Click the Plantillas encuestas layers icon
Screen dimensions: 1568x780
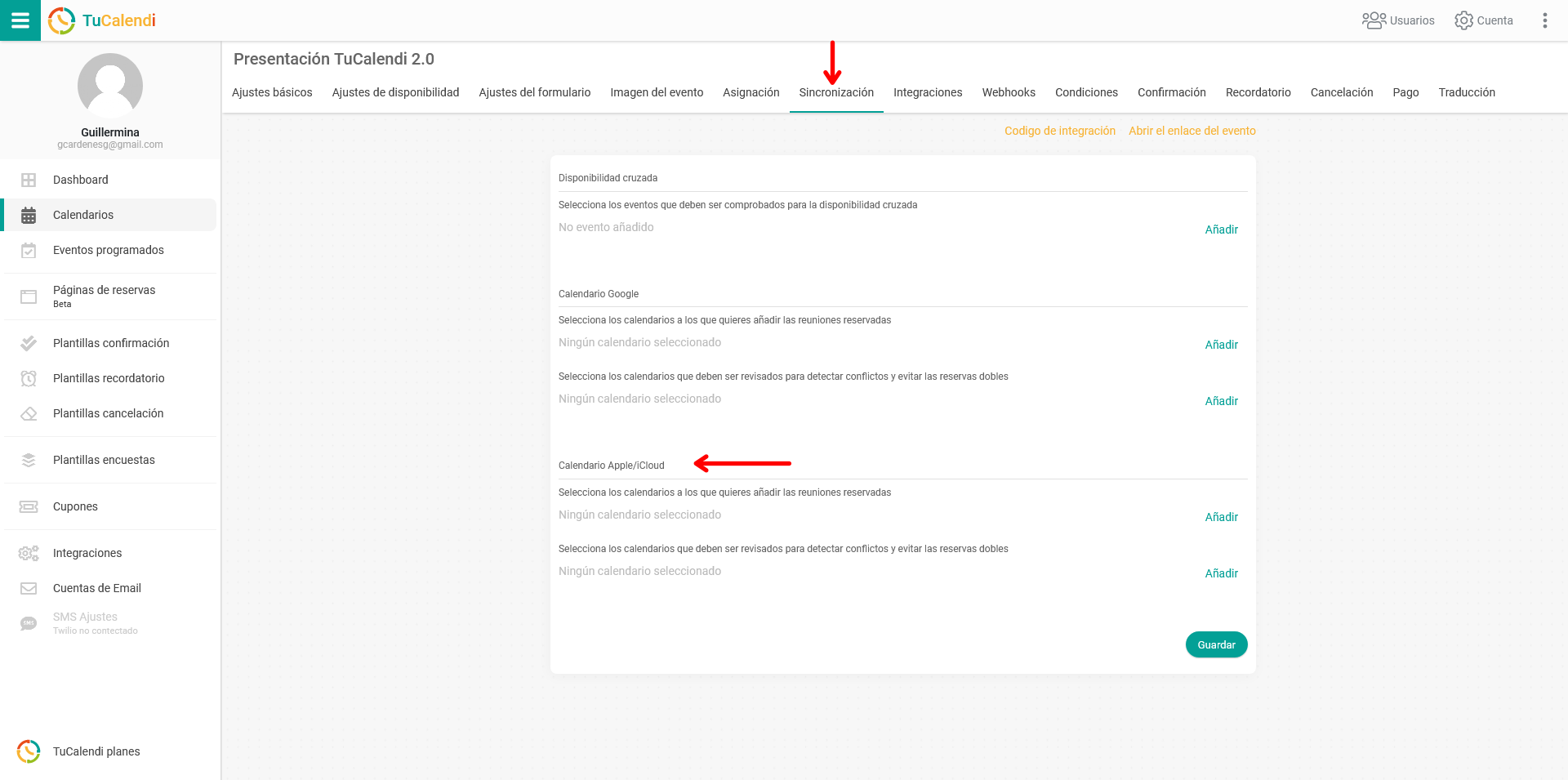[x=29, y=460]
